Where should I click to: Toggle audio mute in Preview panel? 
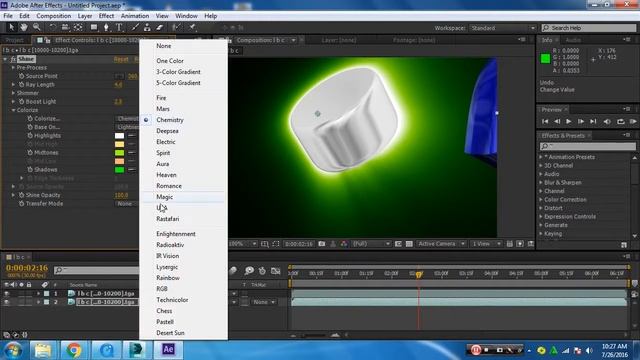pyautogui.click(x=607, y=122)
